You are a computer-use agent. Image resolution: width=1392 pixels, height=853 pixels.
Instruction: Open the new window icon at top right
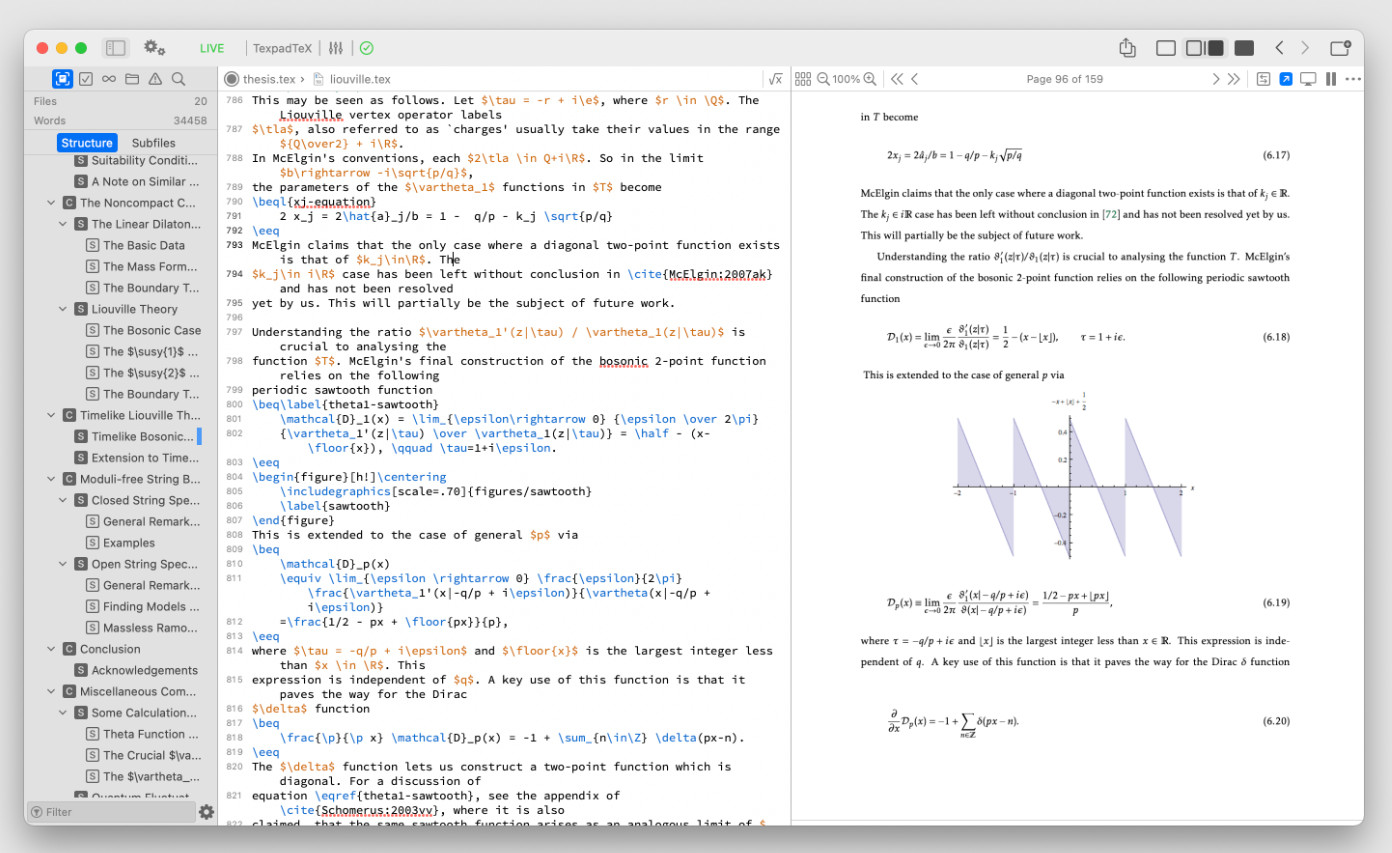click(1340, 48)
